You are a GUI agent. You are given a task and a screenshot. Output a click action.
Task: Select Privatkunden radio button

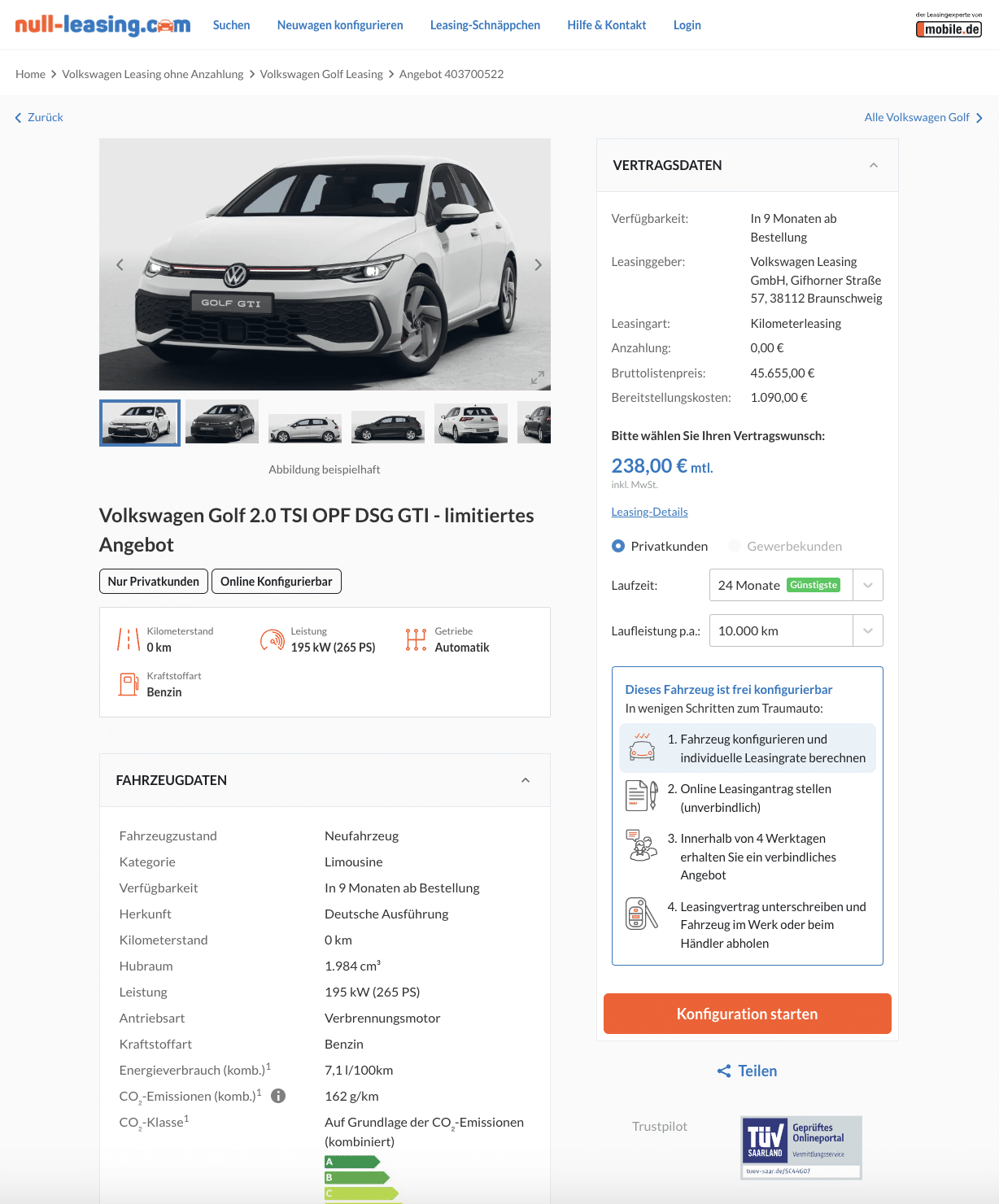(x=618, y=546)
